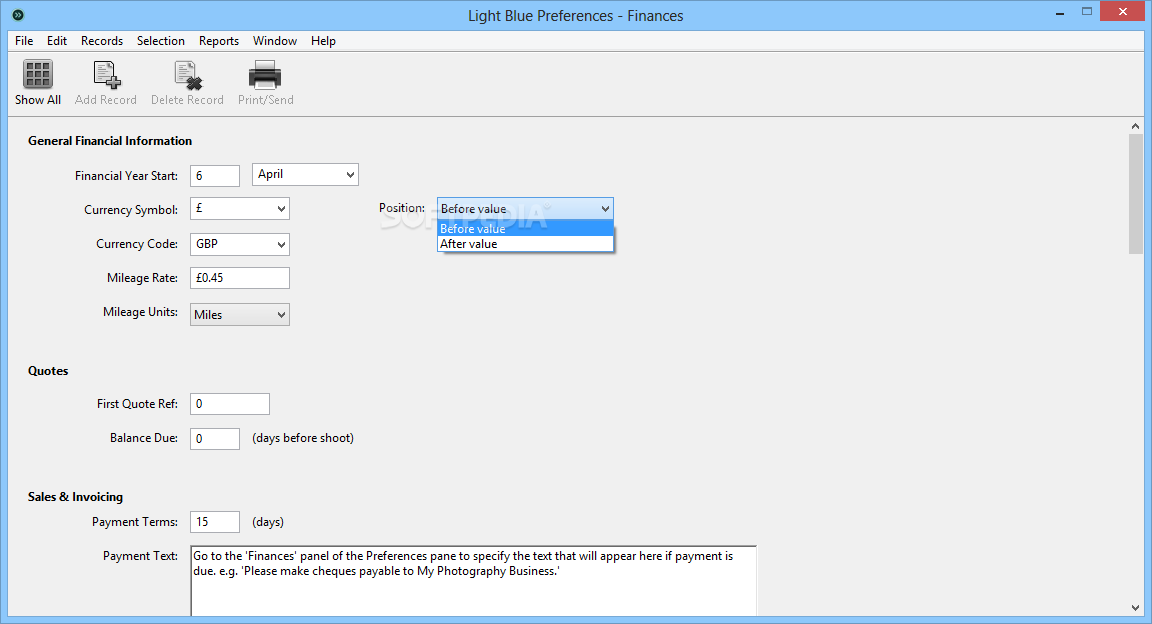Open the Window menu
The height and width of the screenshot is (624, 1152).
[275, 40]
